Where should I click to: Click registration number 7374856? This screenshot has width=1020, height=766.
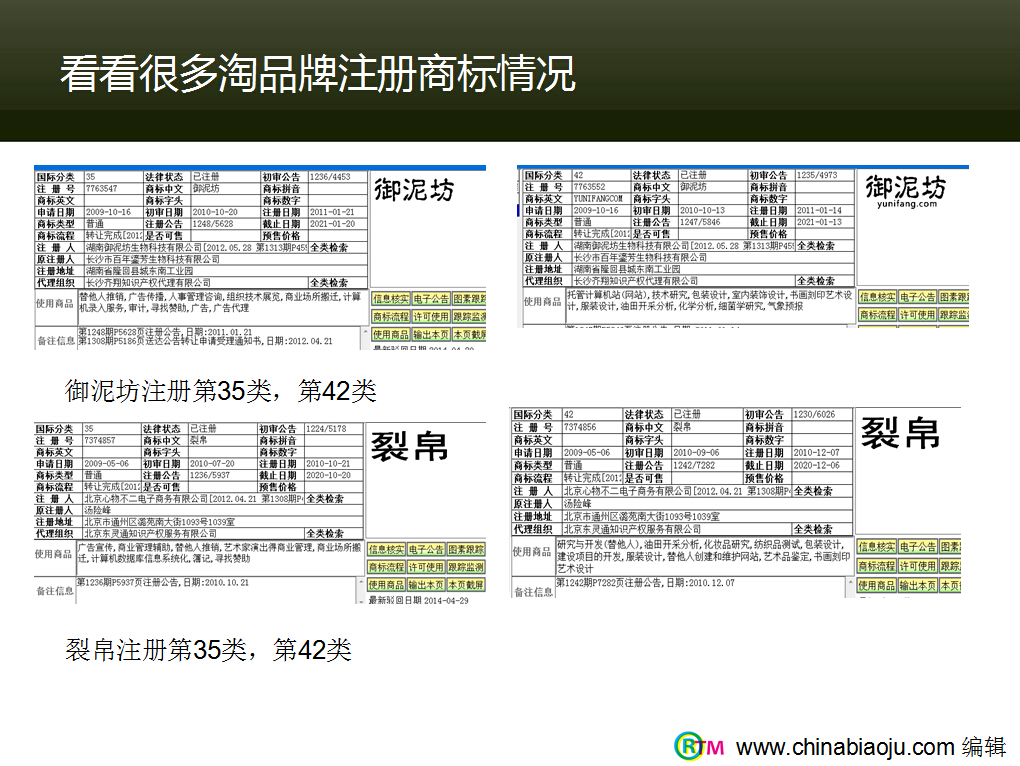[x=580, y=427]
